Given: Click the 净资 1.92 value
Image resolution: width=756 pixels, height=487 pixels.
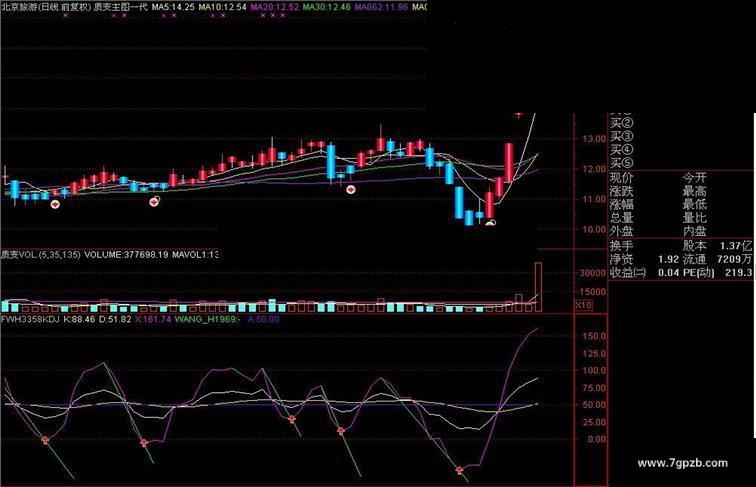Looking at the screenshot, I should pyautogui.click(x=645, y=259).
